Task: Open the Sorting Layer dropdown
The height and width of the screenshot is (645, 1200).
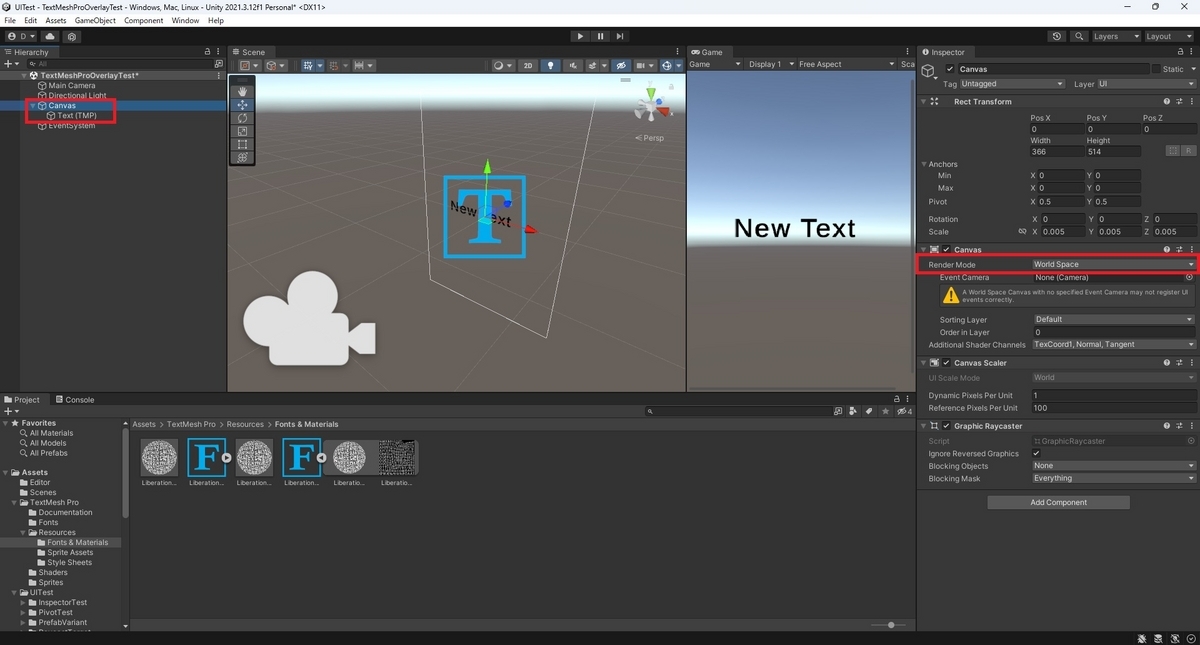Action: coord(1113,319)
